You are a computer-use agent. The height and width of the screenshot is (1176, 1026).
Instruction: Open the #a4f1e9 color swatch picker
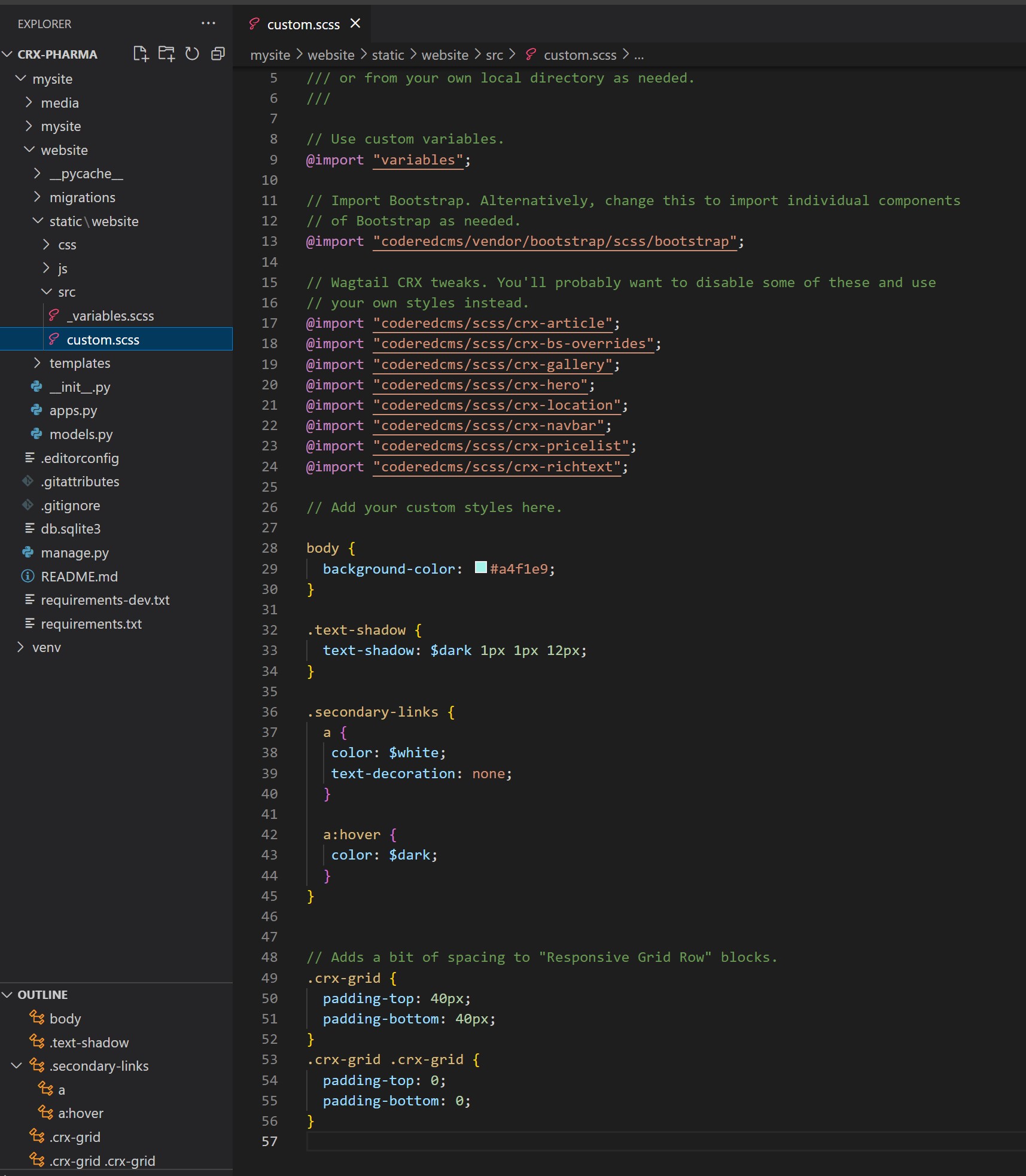pyautogui.click(x=480, y=568)
